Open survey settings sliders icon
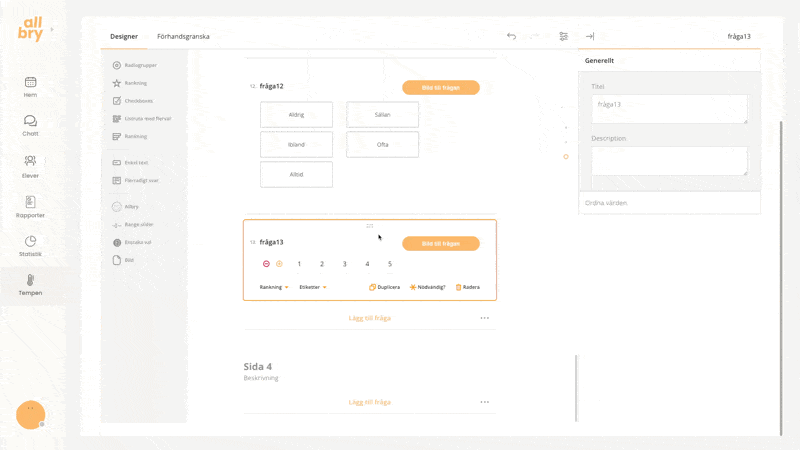The height and width of the screenshot is (450, 800). point(564,36)
